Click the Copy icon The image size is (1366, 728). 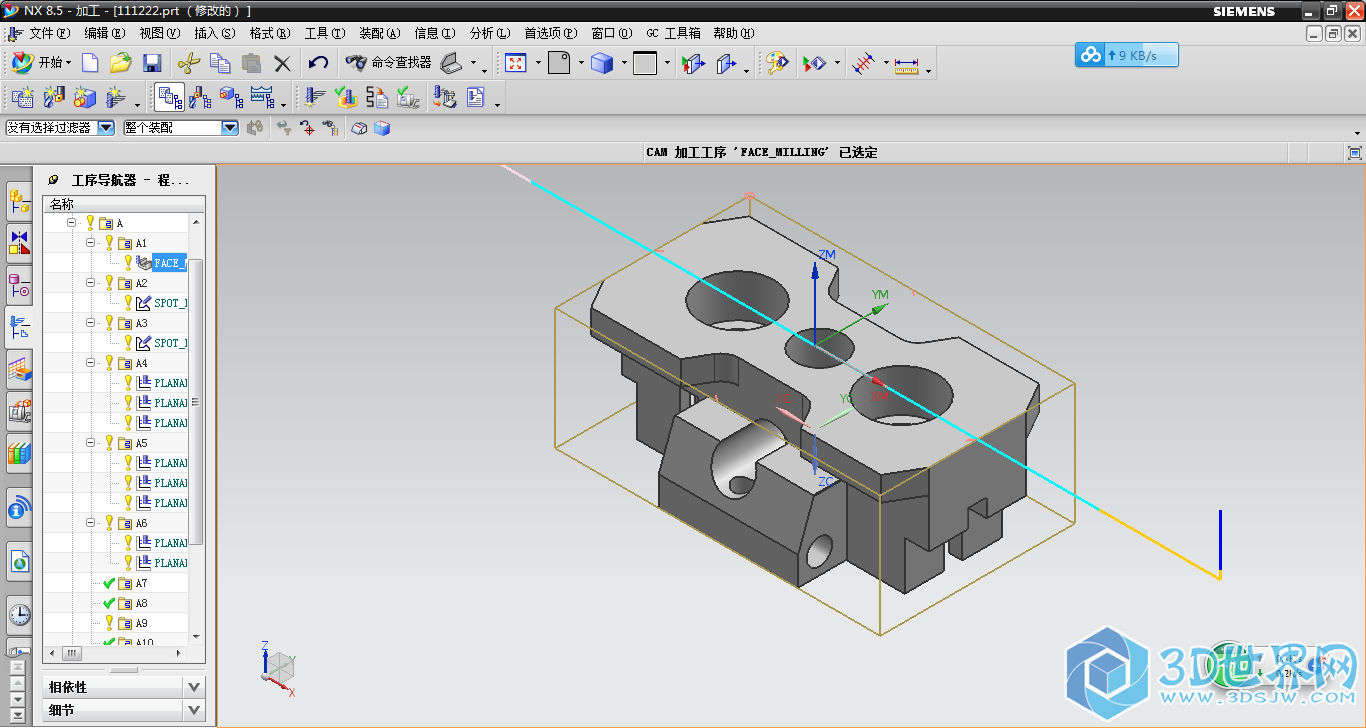(220, 63)
